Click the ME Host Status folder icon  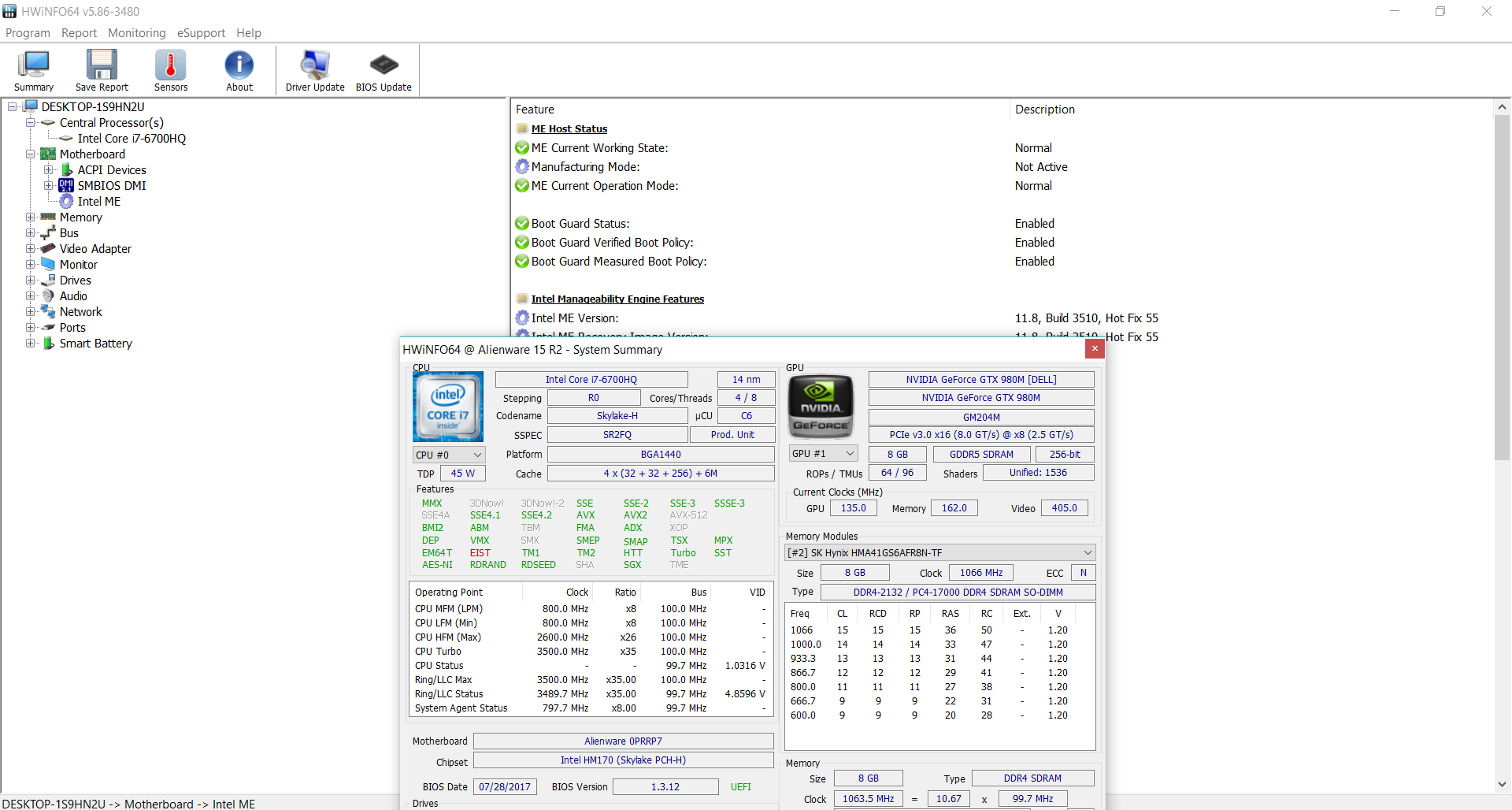521,128
